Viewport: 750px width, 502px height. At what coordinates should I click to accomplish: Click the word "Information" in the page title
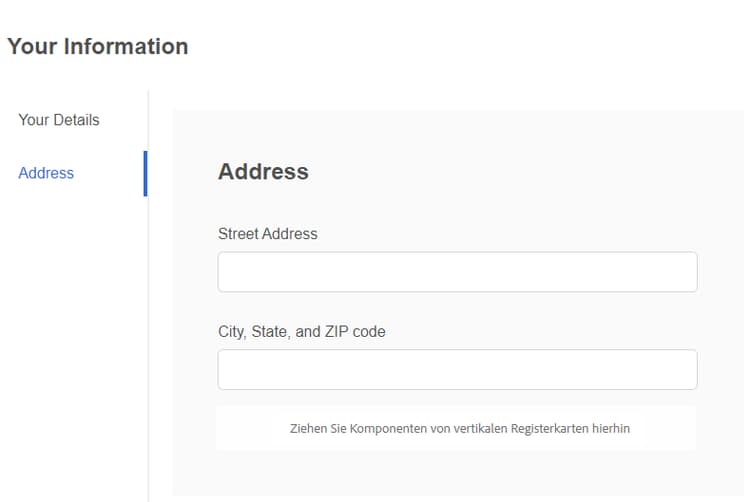(126, 46)
